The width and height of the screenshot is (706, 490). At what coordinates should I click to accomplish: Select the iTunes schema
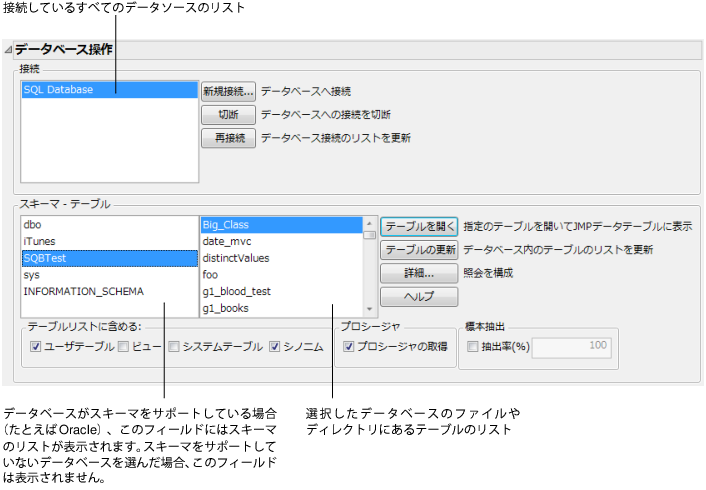[110, 241]
